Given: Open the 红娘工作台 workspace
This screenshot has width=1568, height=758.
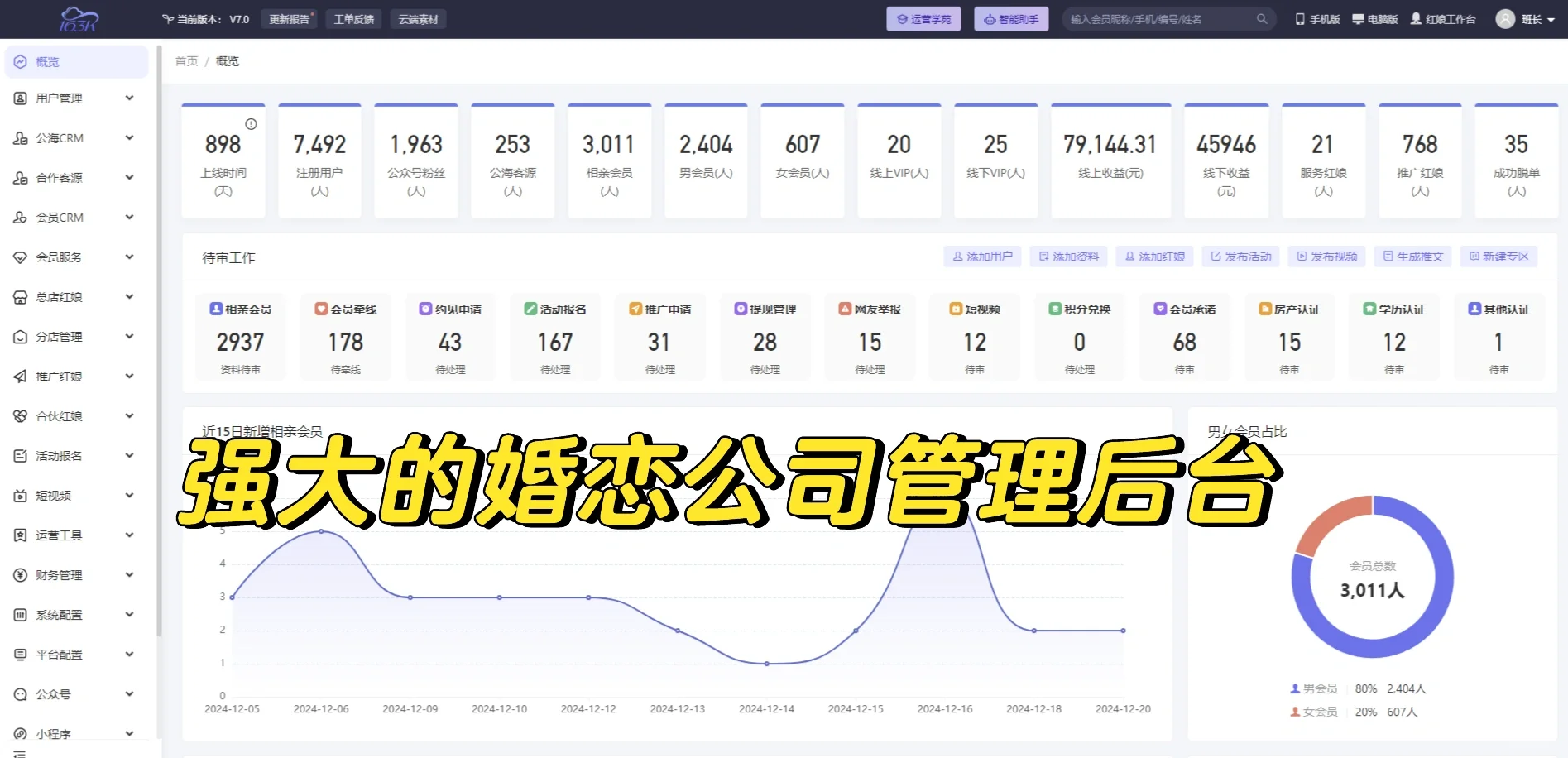Looking at the screenshot, I should coord(1443,18).
